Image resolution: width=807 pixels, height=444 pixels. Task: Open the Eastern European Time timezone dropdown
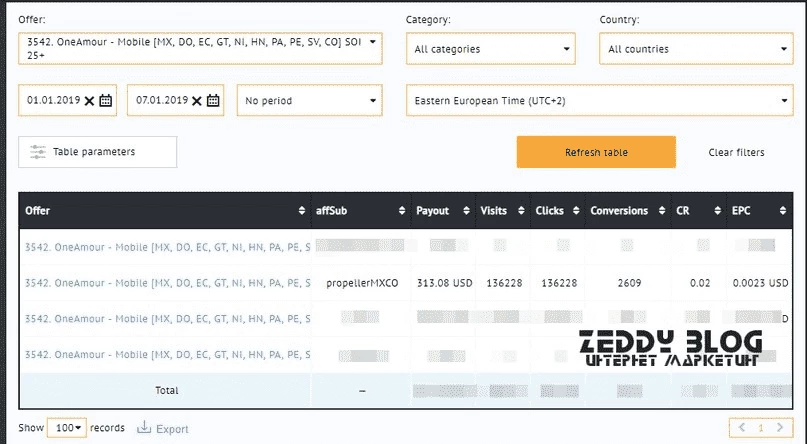[600, 100]
